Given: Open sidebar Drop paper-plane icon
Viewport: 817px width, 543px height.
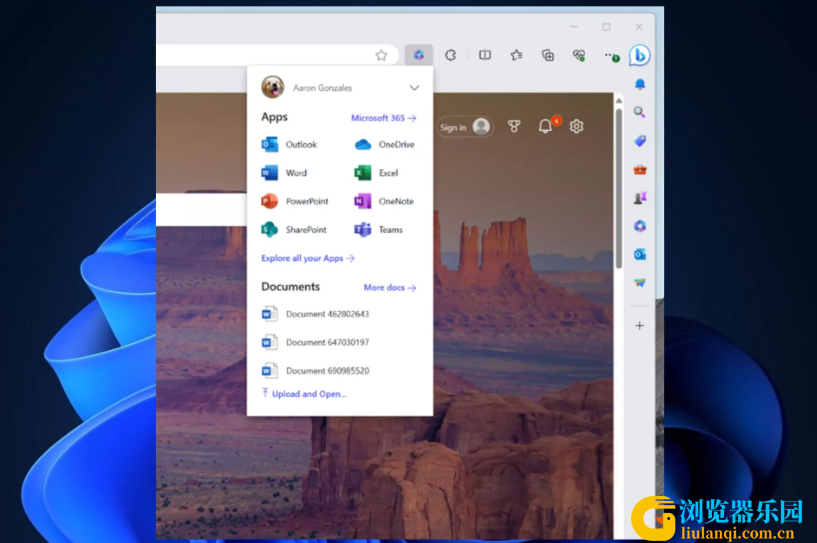Looking at the screenshot, I should 640,282.
